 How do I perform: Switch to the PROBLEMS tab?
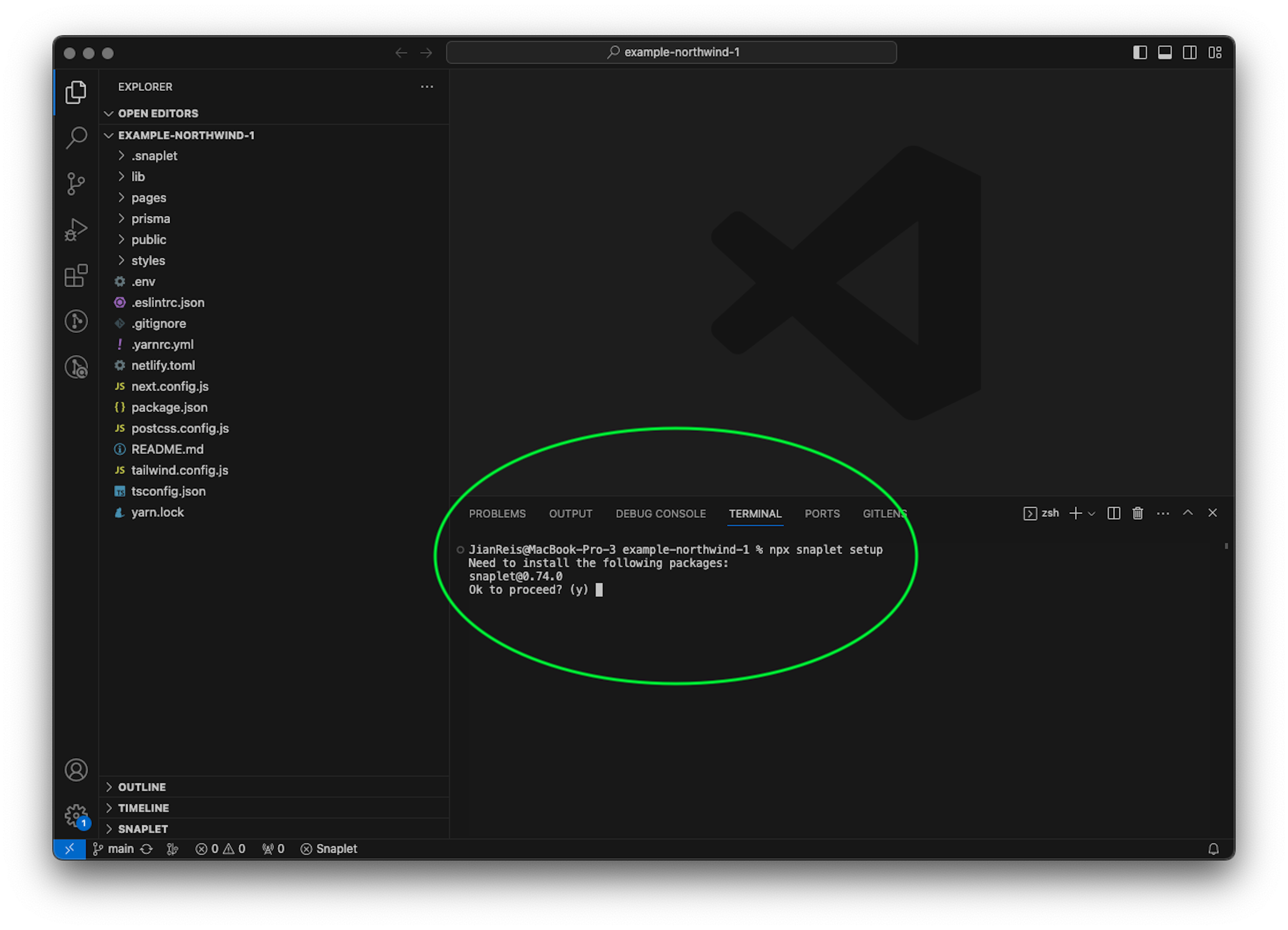point(497,513)
